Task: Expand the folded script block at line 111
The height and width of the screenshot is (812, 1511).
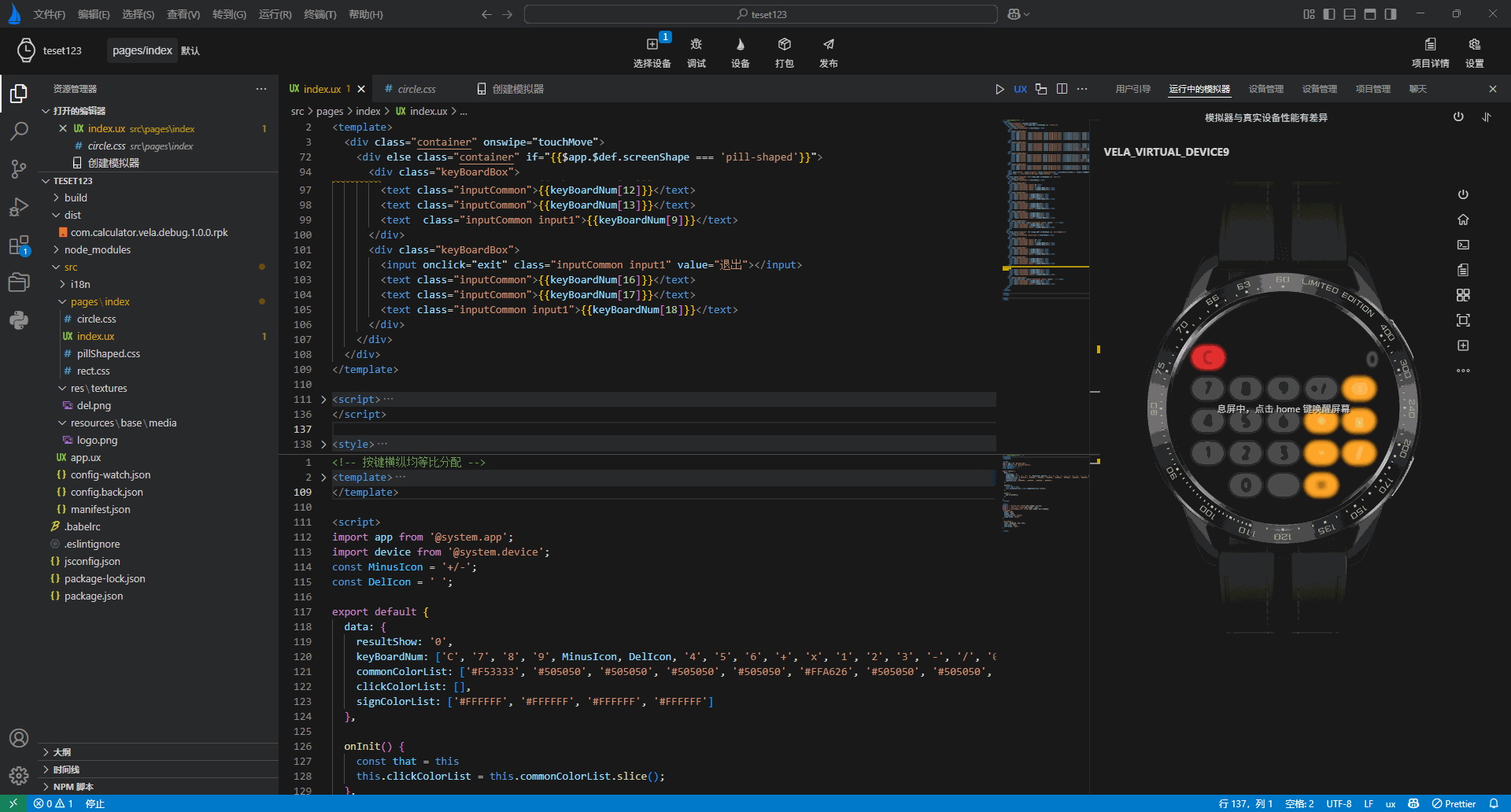Action: point(323,400)
